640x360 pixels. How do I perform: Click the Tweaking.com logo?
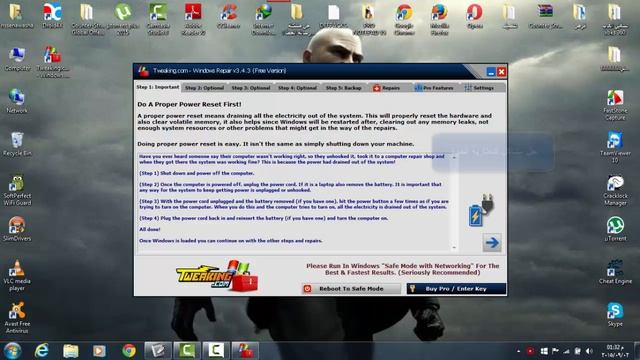click(217, 276)
